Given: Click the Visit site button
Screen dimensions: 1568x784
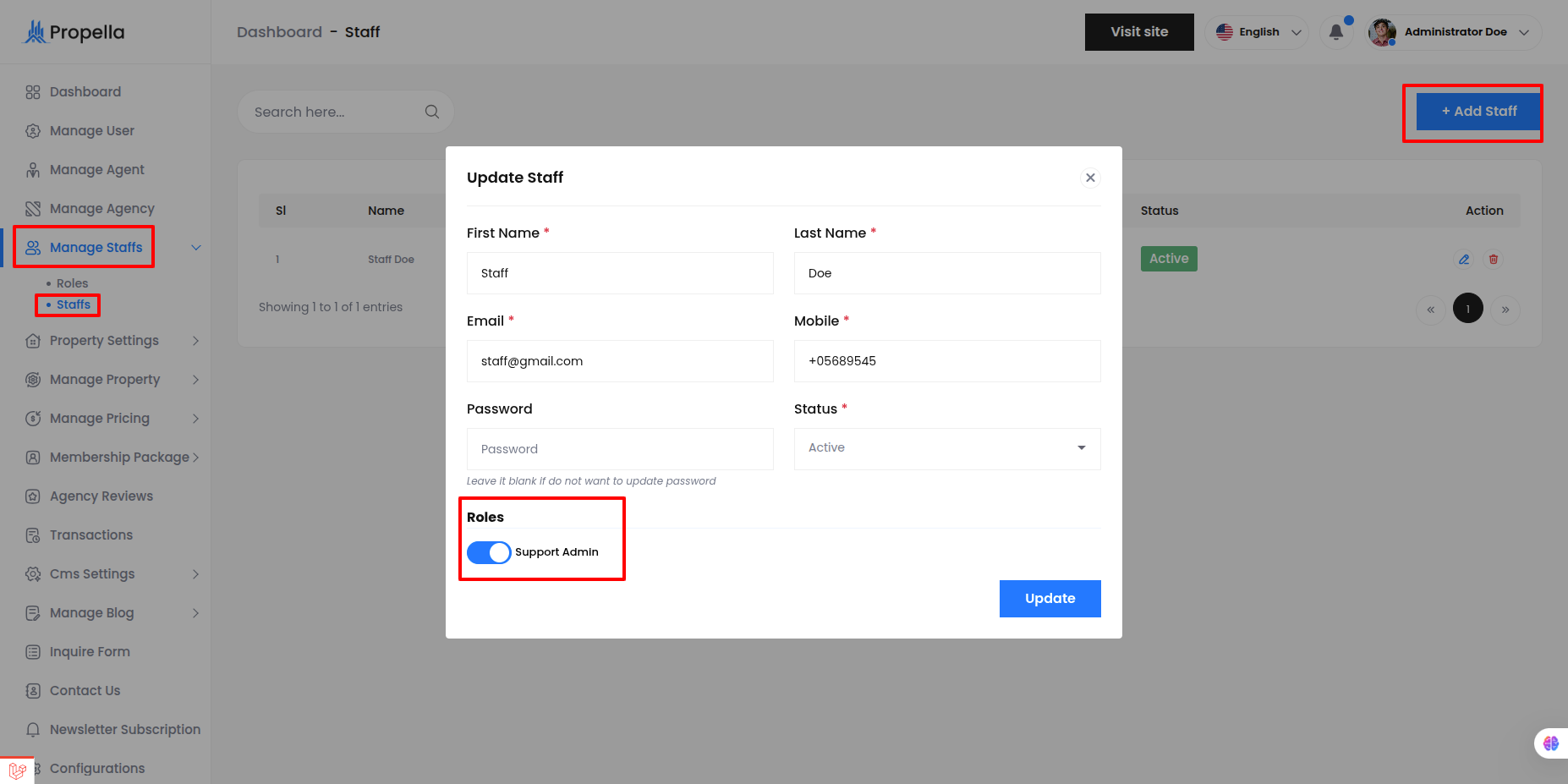Looking at the screenshot, I should (x=1139, y=32).
